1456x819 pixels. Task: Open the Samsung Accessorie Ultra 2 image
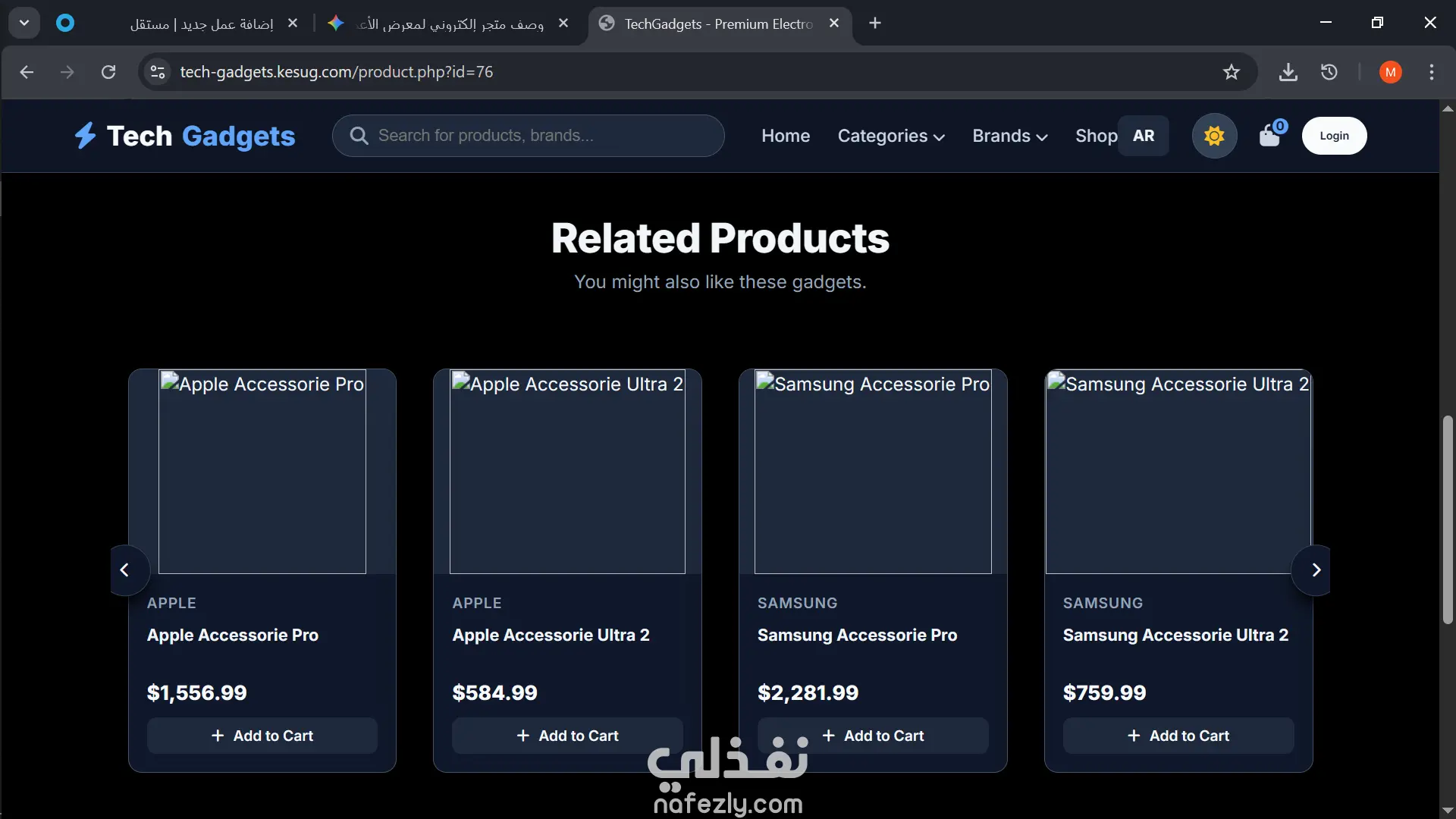click(x=1178, y=472)
